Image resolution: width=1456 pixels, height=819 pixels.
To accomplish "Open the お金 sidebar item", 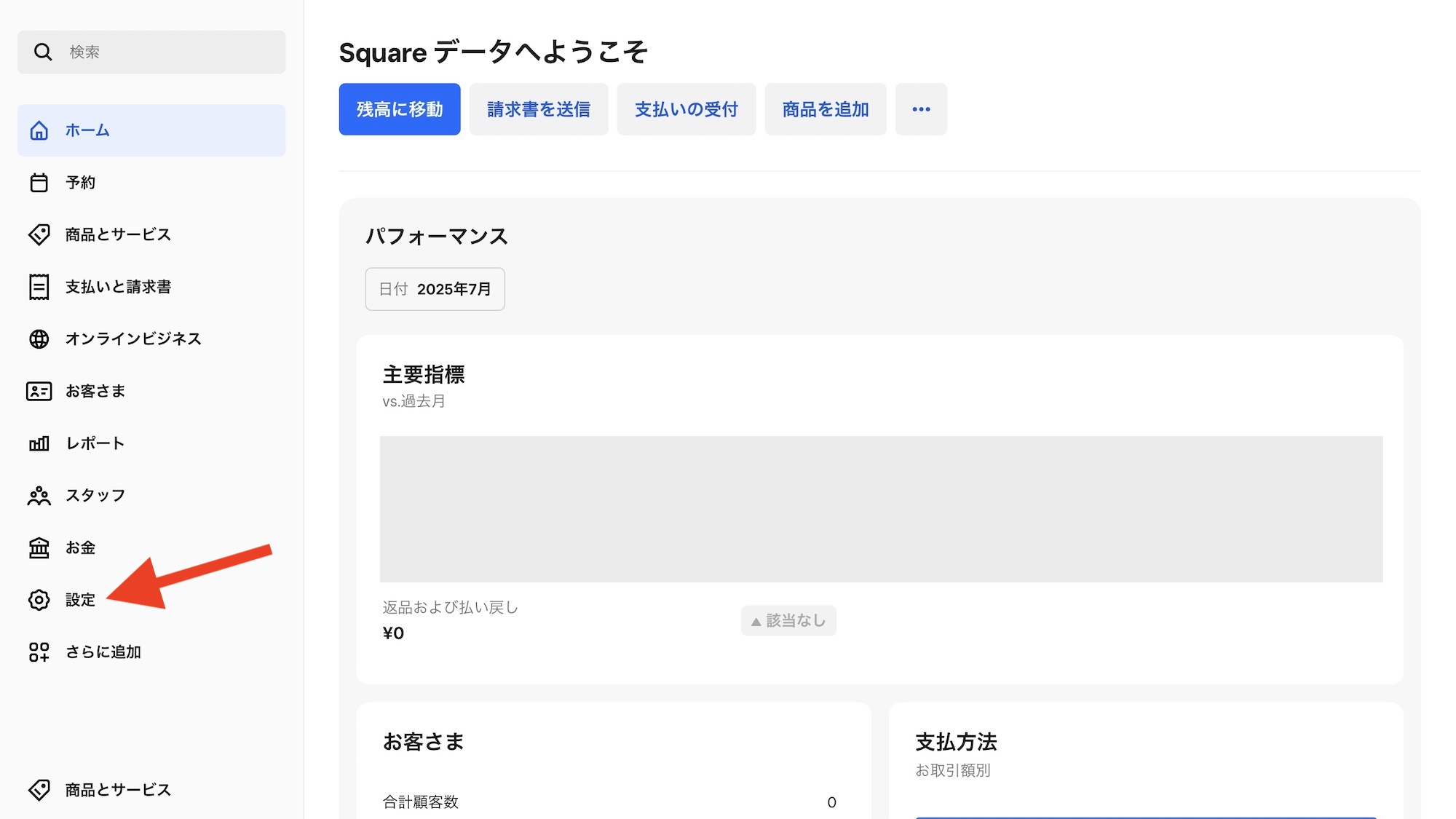I will pyautogui.click(x=151, y=547).
